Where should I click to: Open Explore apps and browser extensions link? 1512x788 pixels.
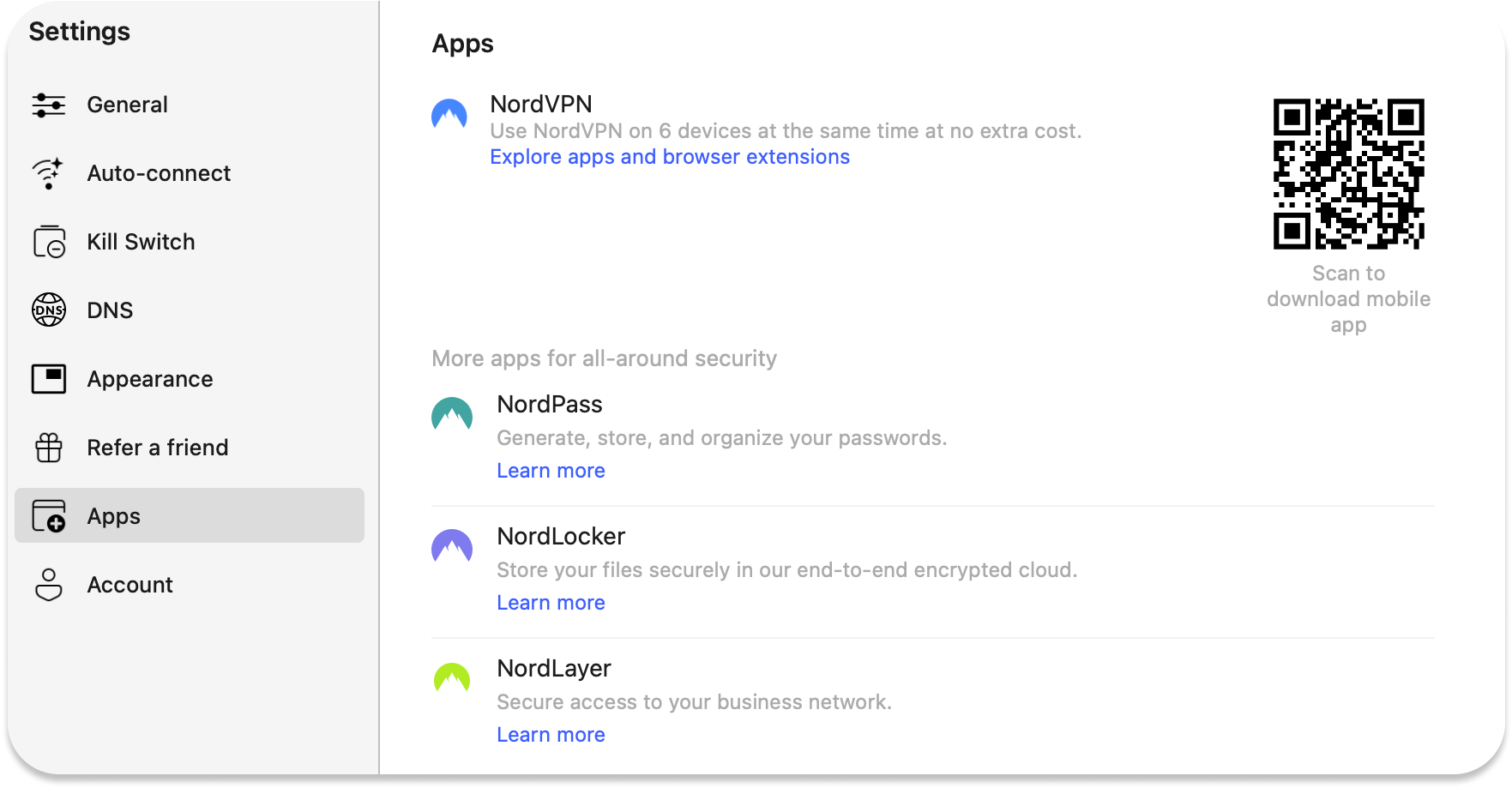[x=669, y=157]
